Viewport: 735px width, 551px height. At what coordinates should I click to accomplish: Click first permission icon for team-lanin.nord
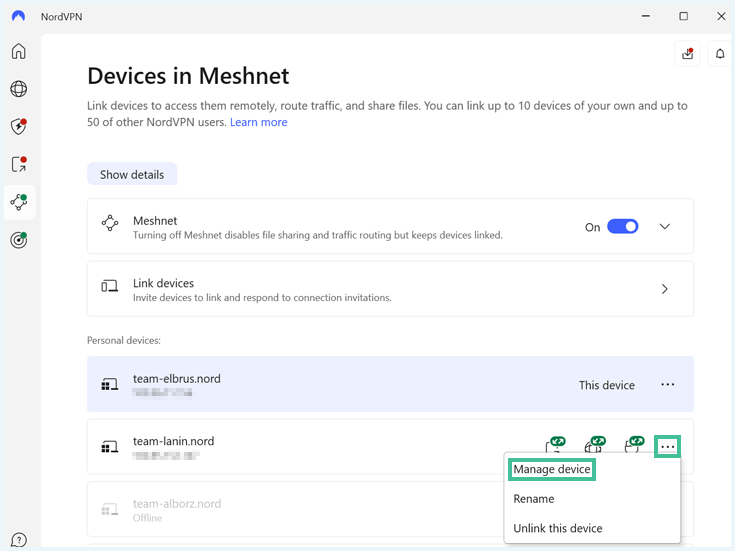pos(555,445)
